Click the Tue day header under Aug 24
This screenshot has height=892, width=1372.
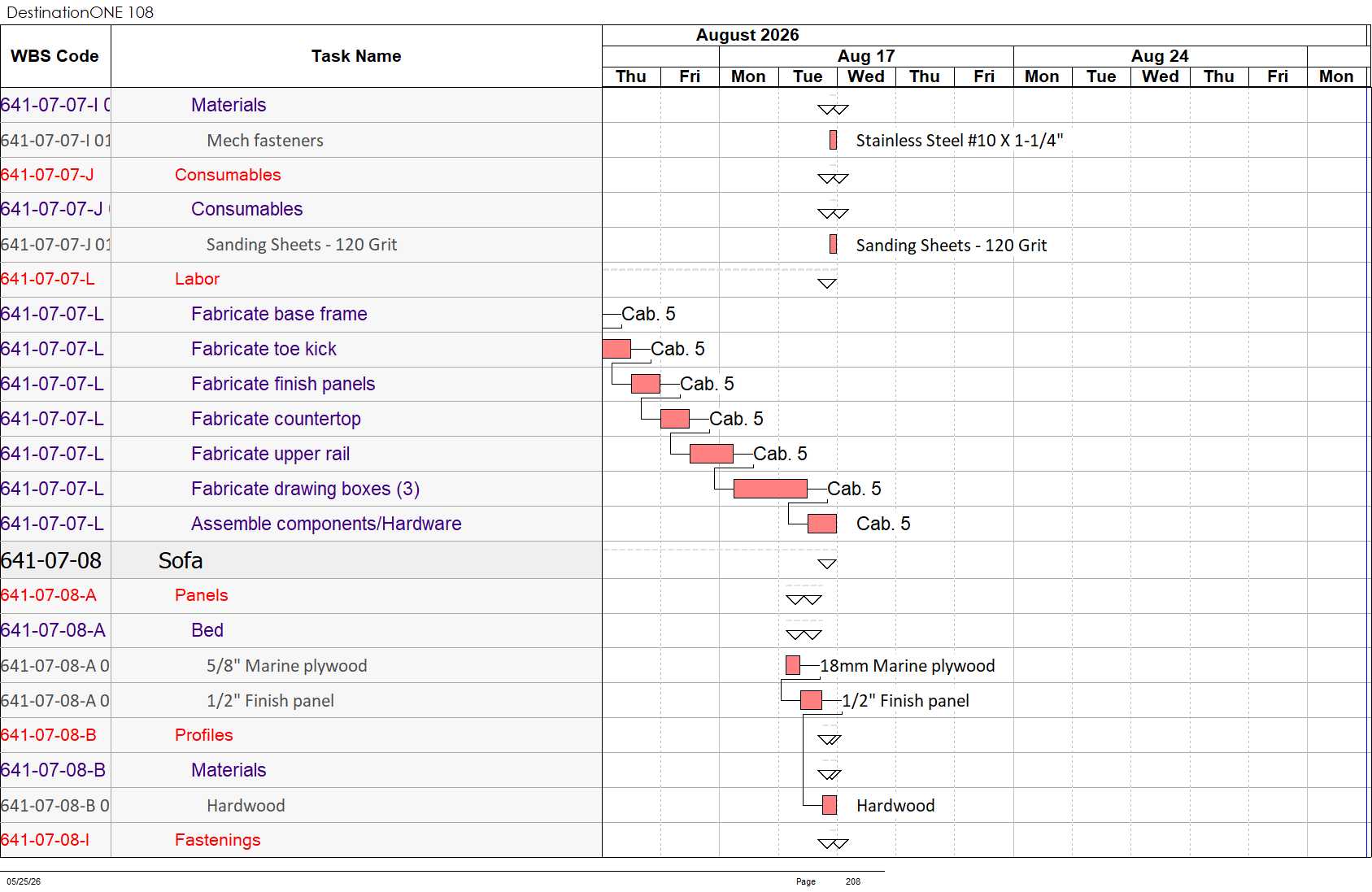pyautogui.click(x=1101, y=76)
